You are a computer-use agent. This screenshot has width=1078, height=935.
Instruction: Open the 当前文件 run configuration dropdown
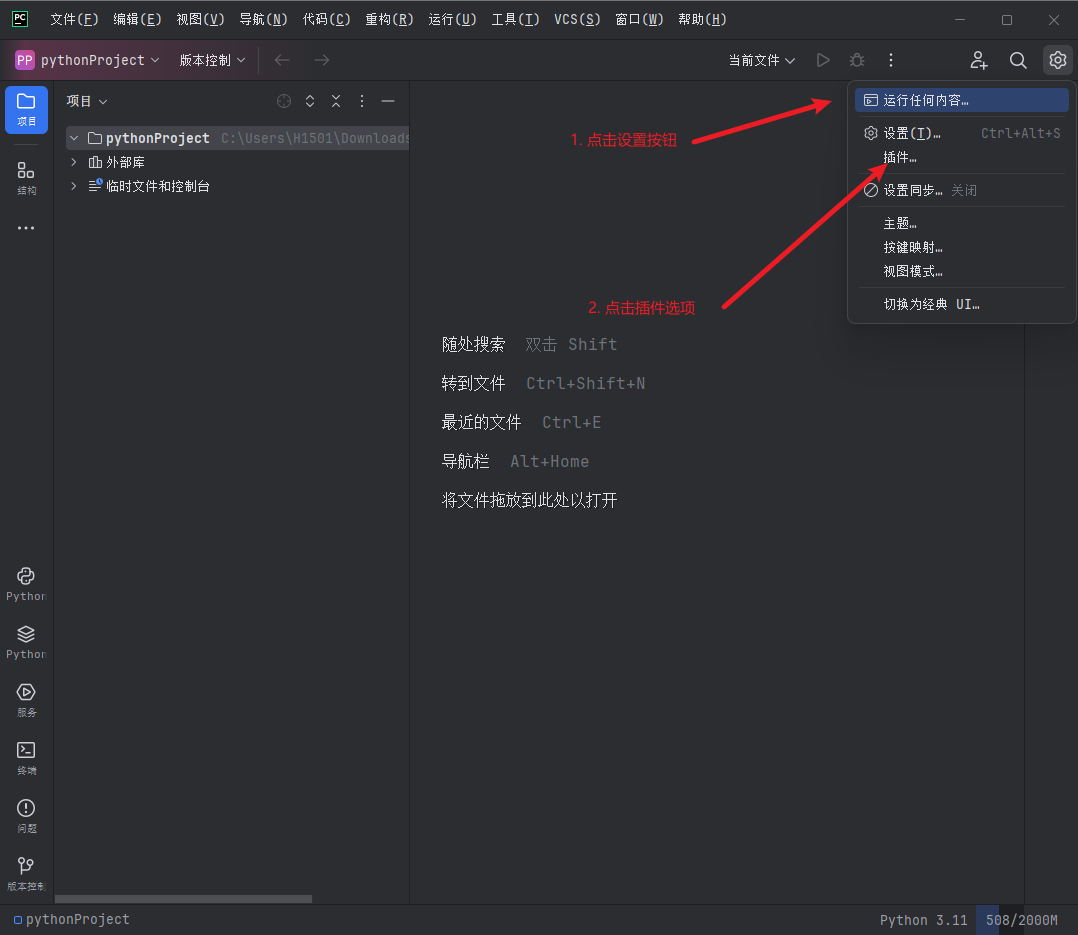762,60
